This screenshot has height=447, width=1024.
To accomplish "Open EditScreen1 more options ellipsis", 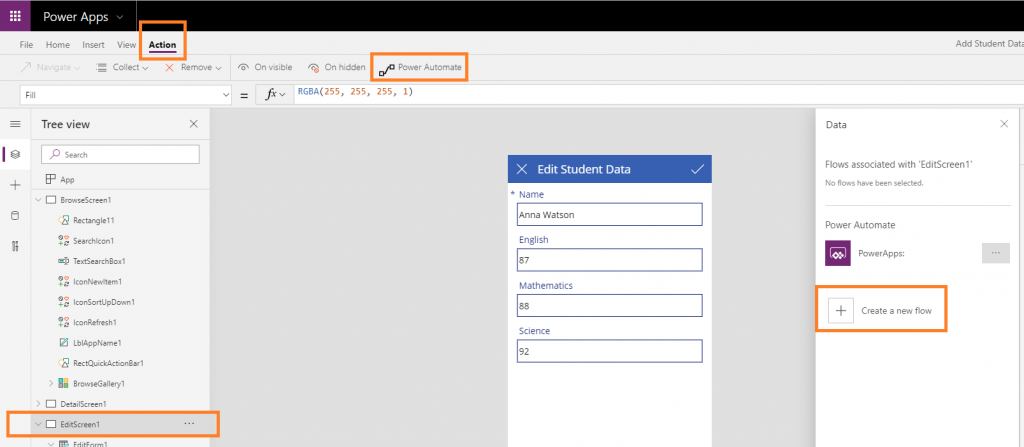I will pos(189,423).
